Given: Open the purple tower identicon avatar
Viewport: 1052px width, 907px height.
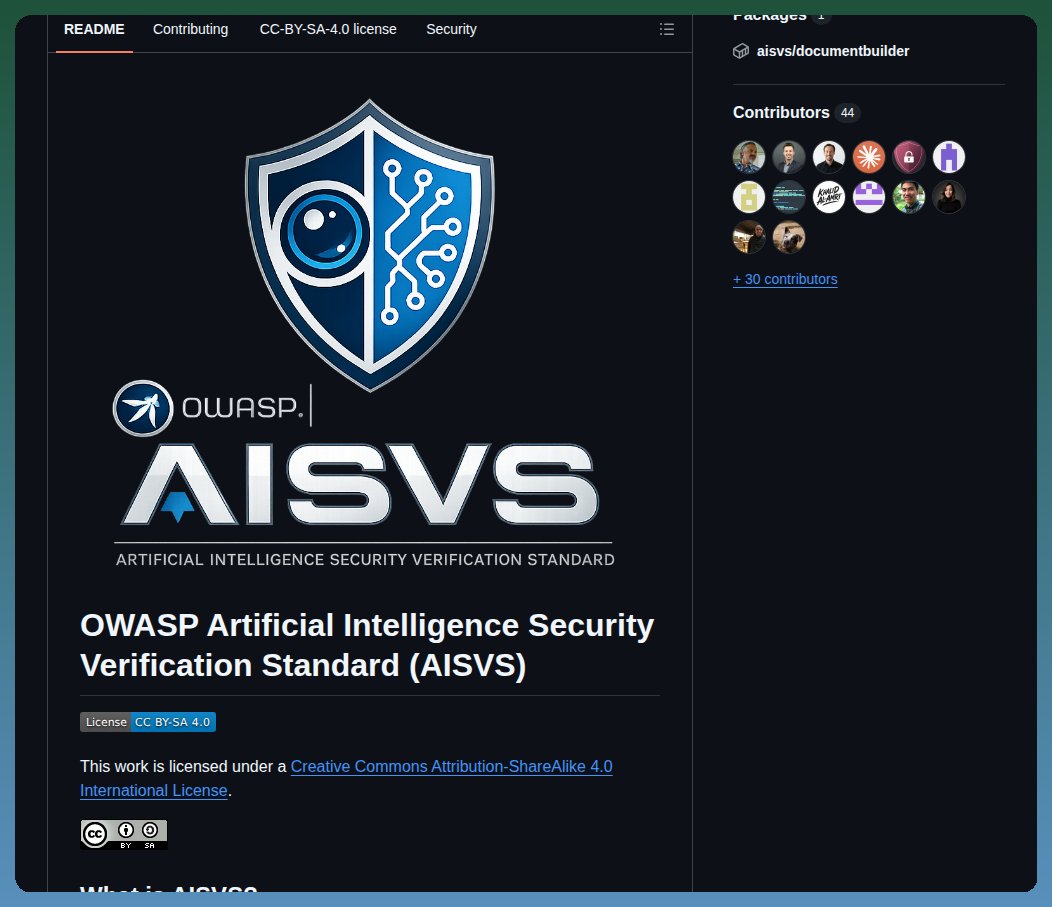Looking at the screenshot, I should [x=949, y=157].
